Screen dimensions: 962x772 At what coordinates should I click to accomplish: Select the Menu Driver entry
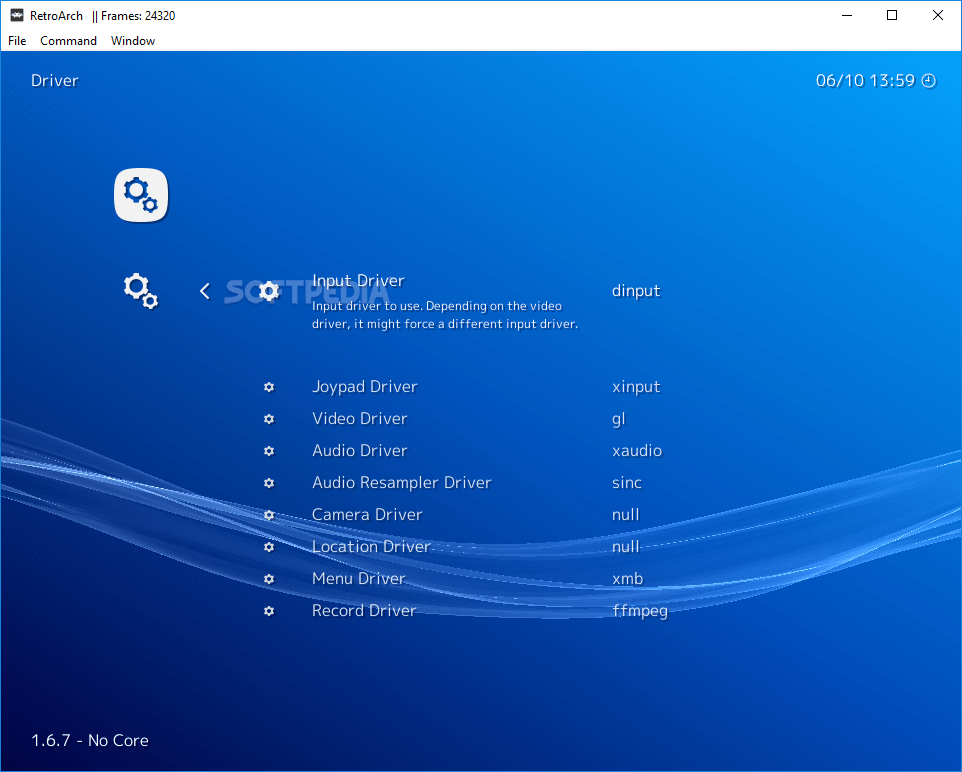359,578
